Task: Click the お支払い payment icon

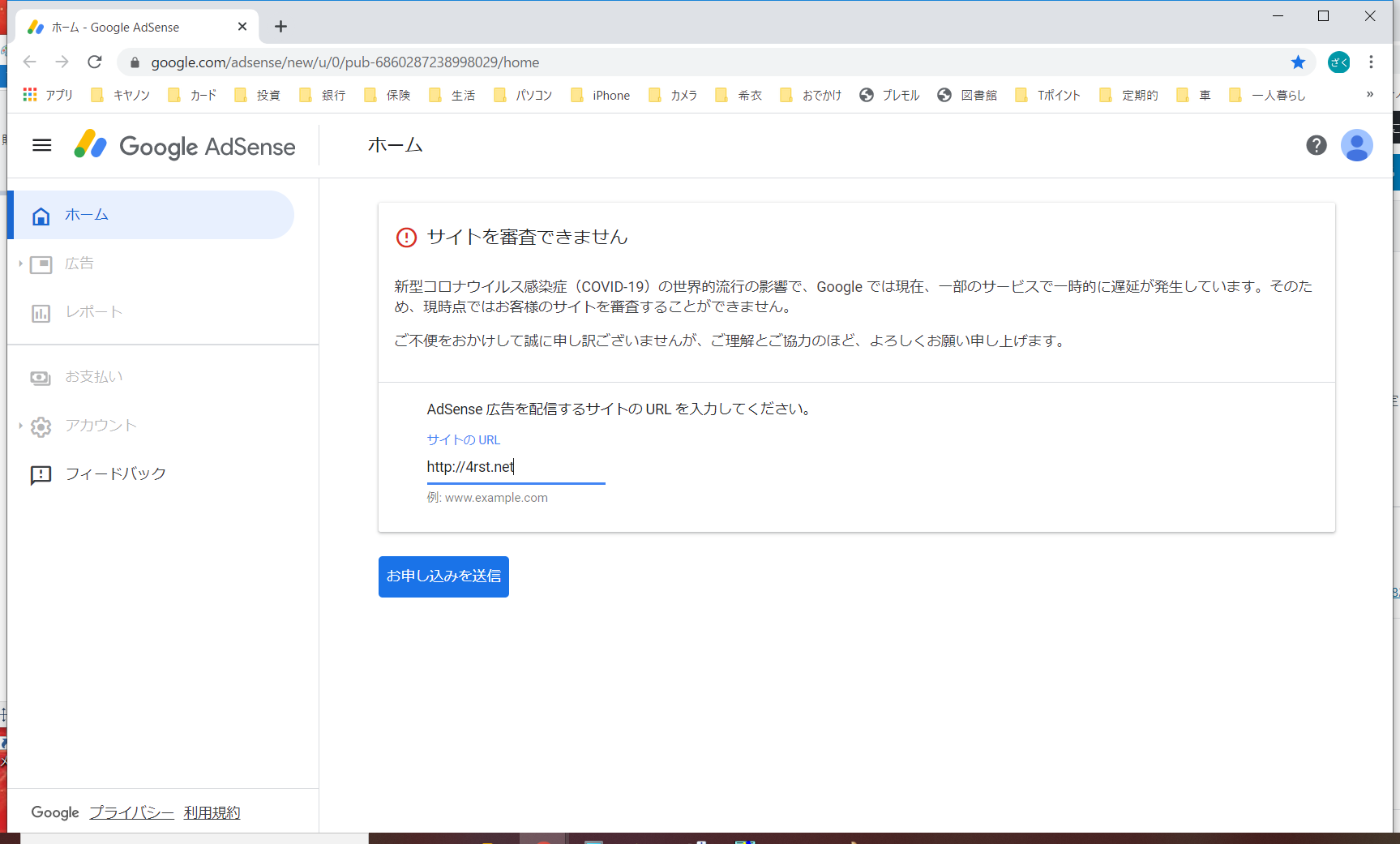Action: point(41,378)
